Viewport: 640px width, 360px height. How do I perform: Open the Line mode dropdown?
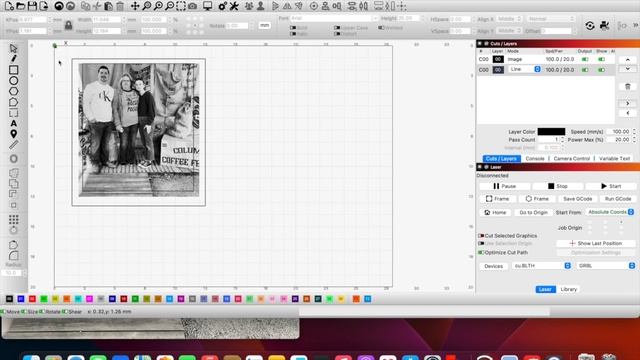[x=524, y=69]
